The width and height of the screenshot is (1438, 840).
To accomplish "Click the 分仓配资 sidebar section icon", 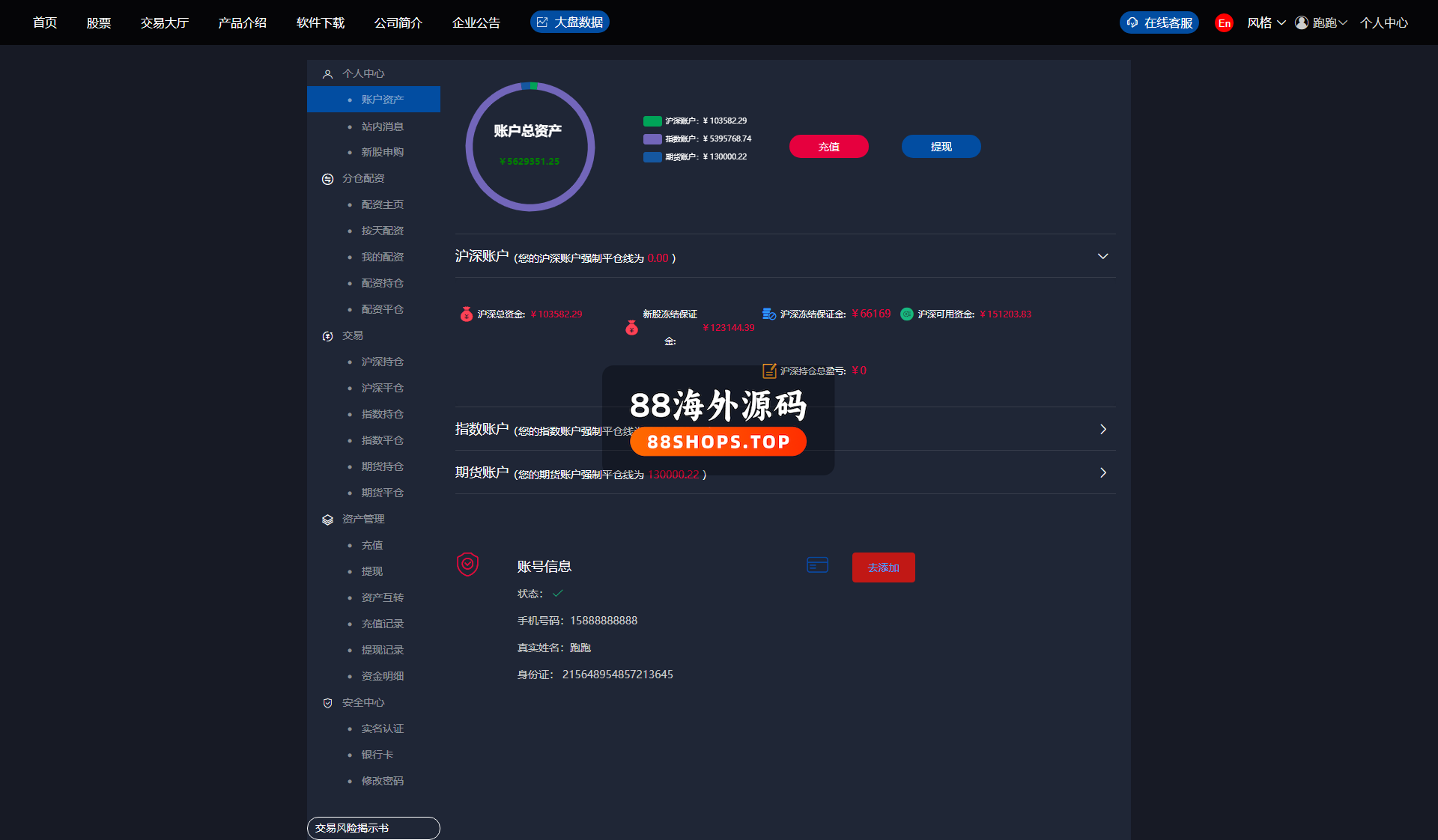I will pyautogui.click(x=327, y=179).
